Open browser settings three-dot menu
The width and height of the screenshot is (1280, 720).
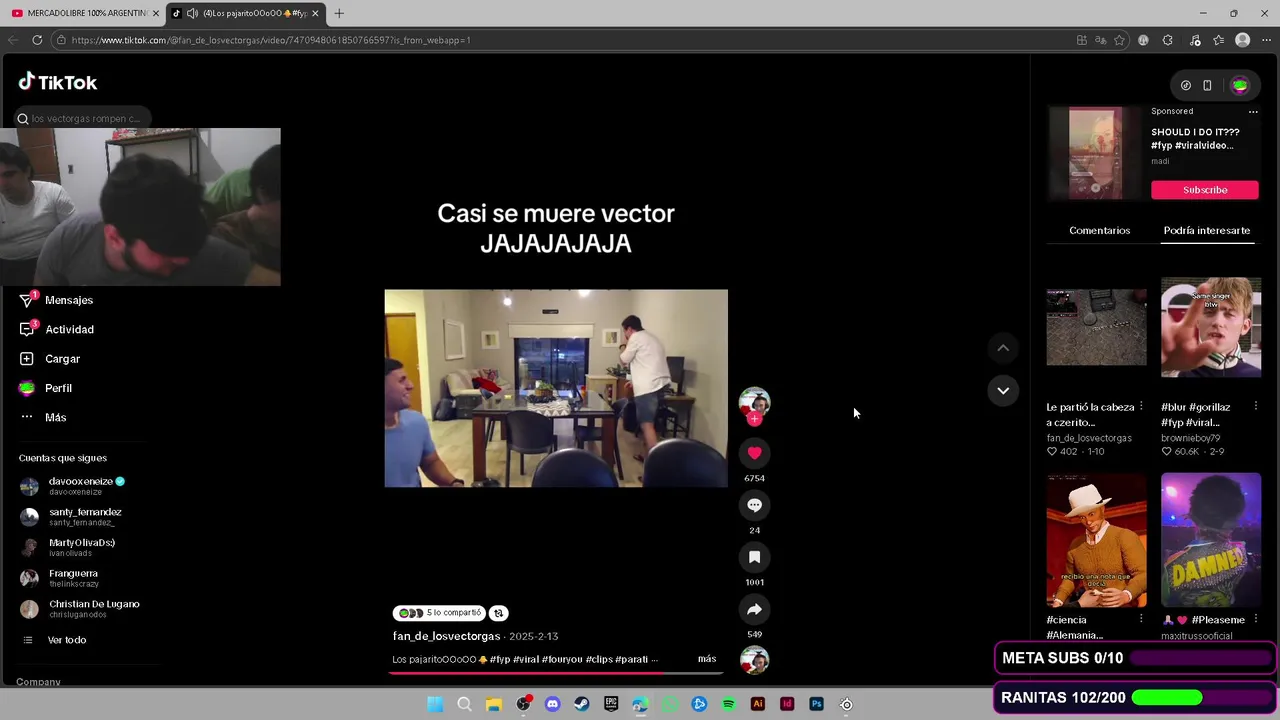click(x=1266, y=40)
